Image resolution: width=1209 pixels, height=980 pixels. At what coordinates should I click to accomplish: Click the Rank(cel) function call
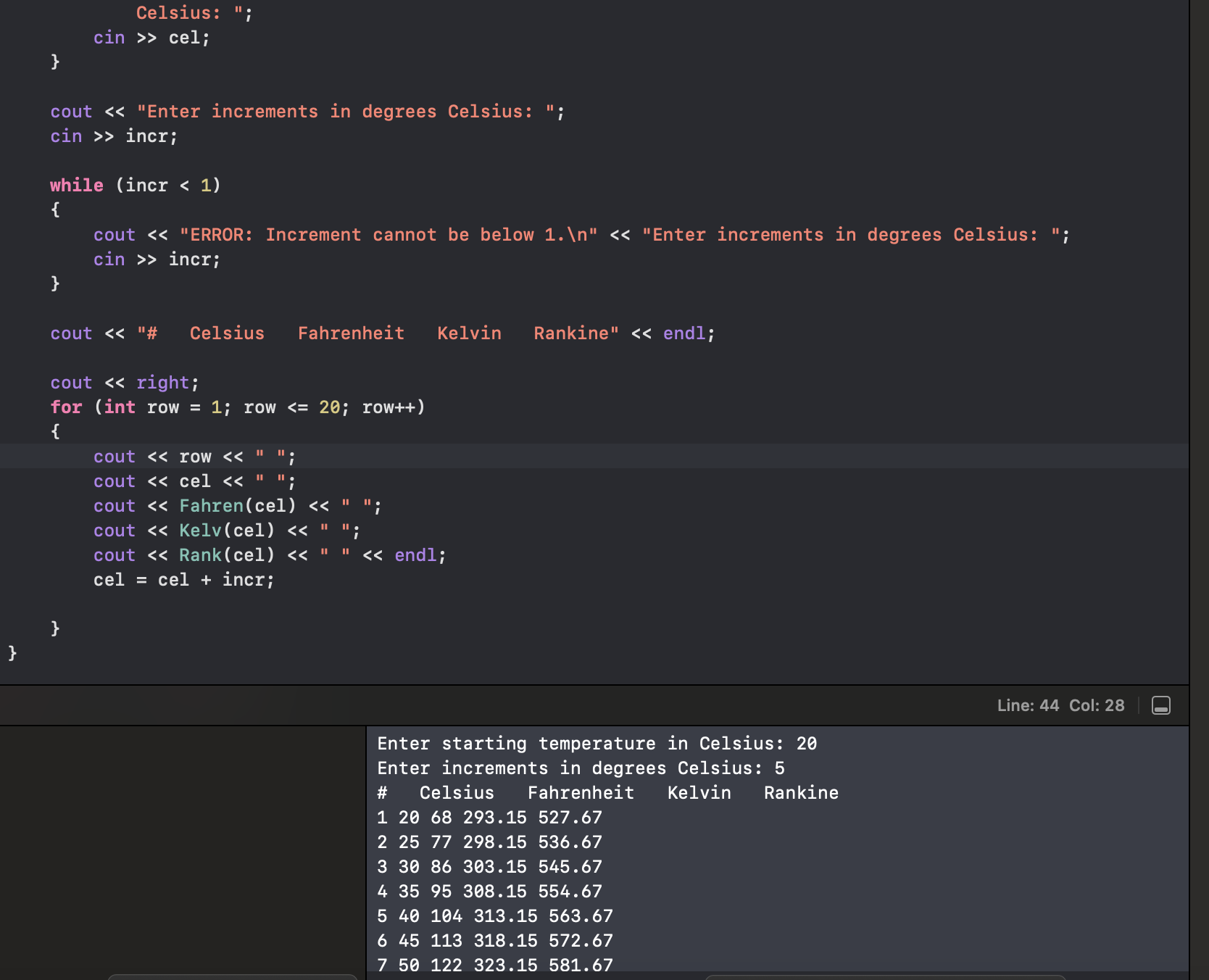point(227,555)
